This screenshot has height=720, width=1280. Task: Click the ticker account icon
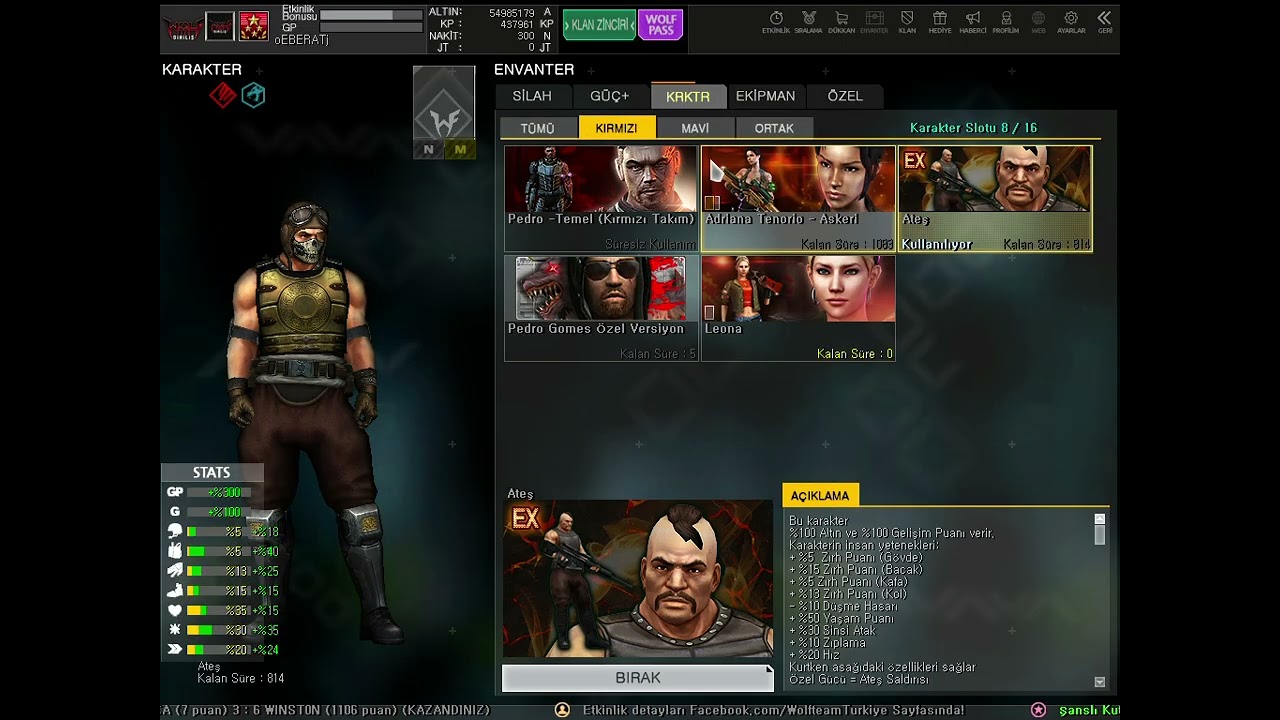[562, 710]
